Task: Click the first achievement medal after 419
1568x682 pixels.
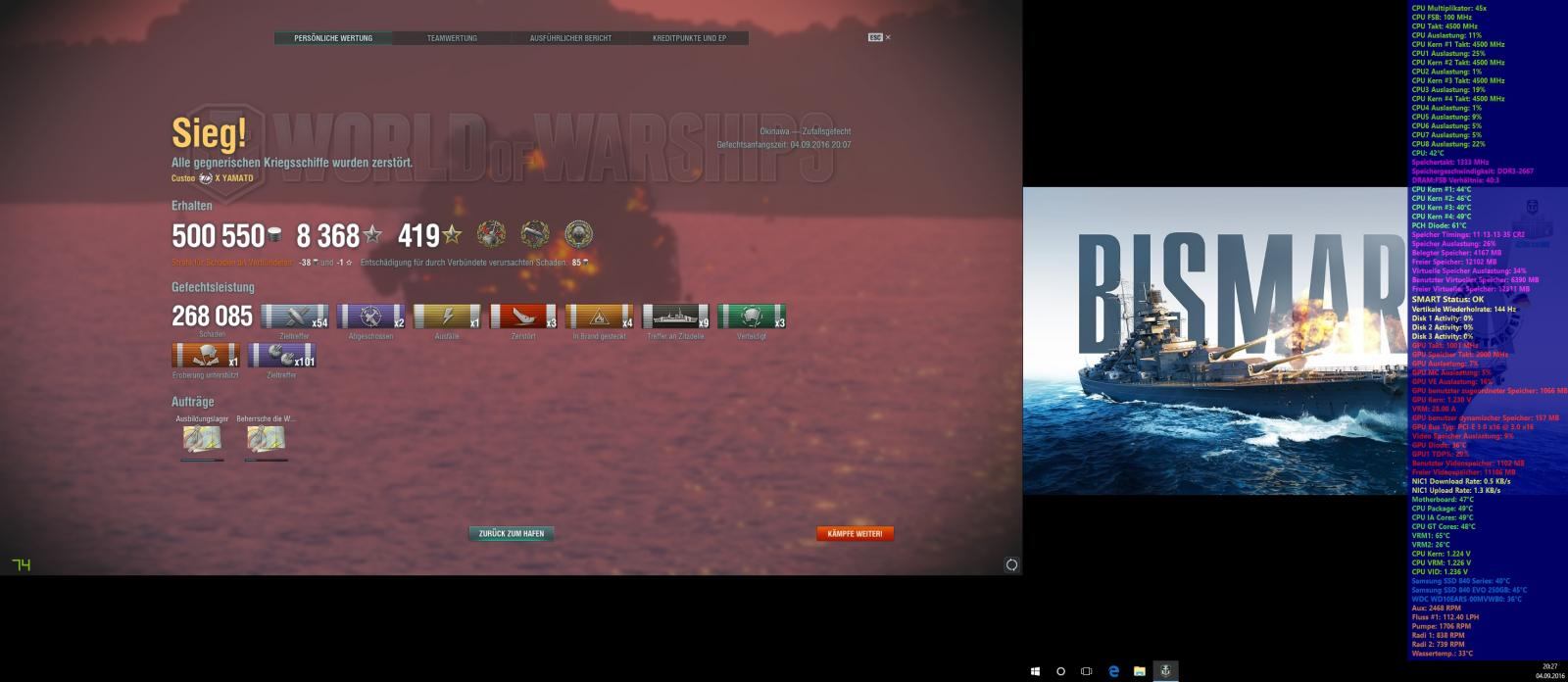Action: pos(491,234)
